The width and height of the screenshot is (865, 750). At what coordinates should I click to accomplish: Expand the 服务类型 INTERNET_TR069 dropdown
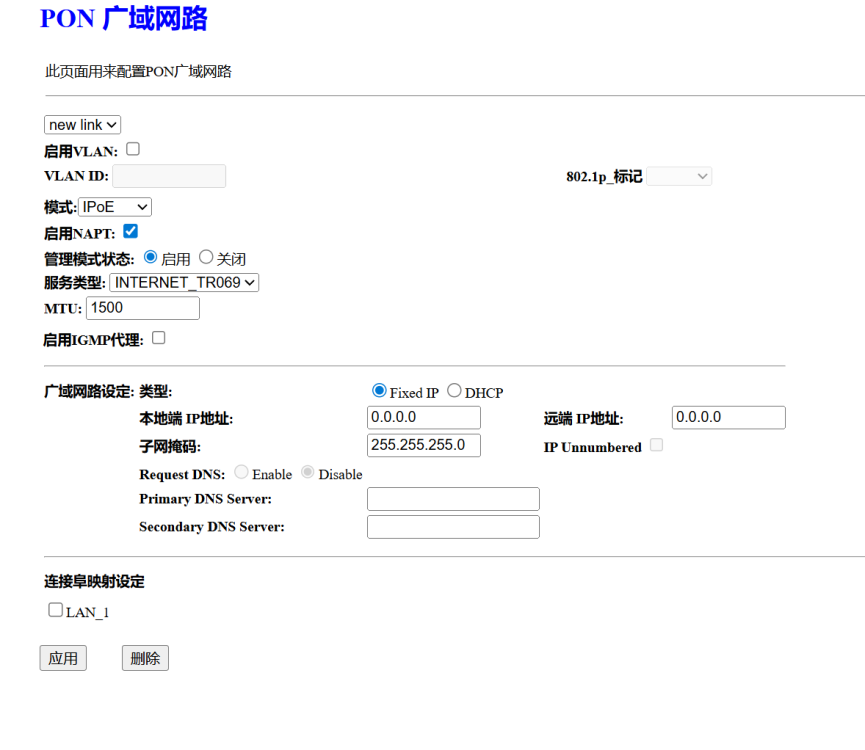184,283
